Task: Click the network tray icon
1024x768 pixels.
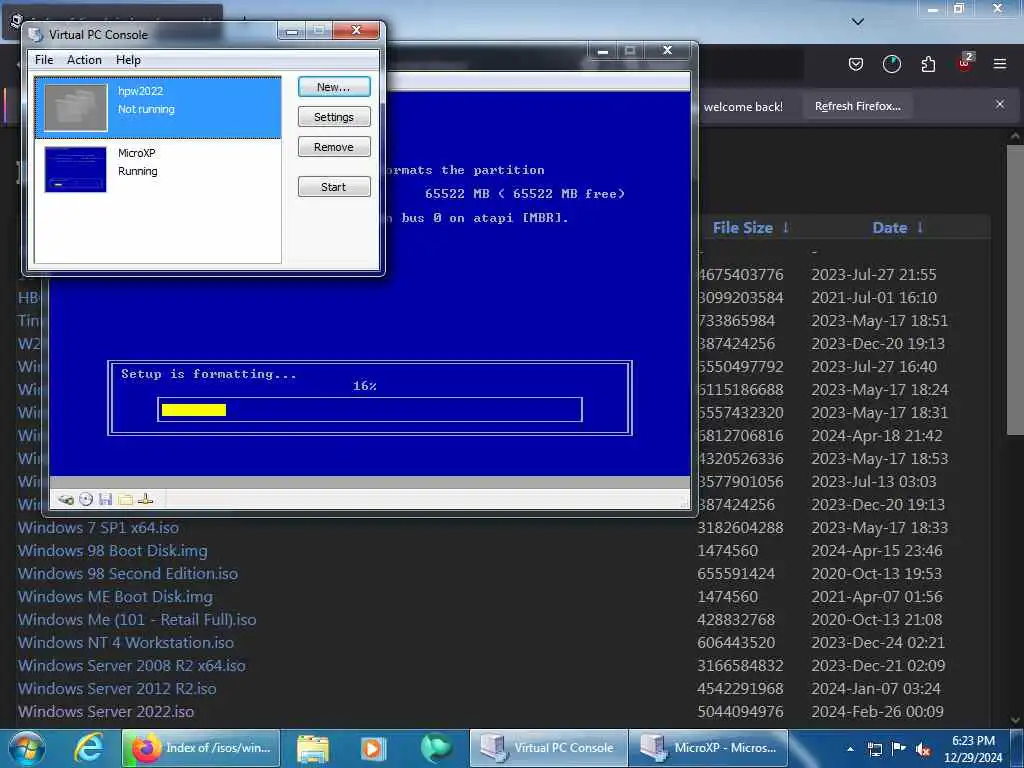Action: 874,749
